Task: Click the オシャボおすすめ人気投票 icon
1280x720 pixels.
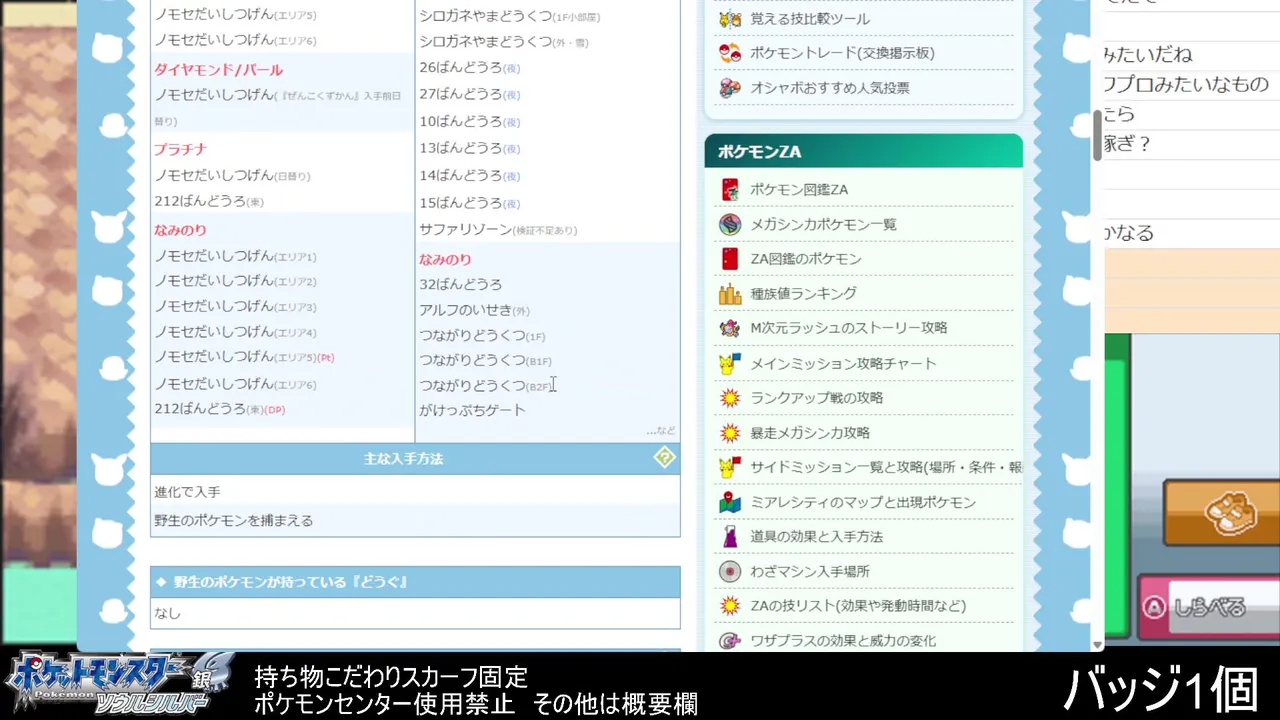Action: tap(730, 88)
